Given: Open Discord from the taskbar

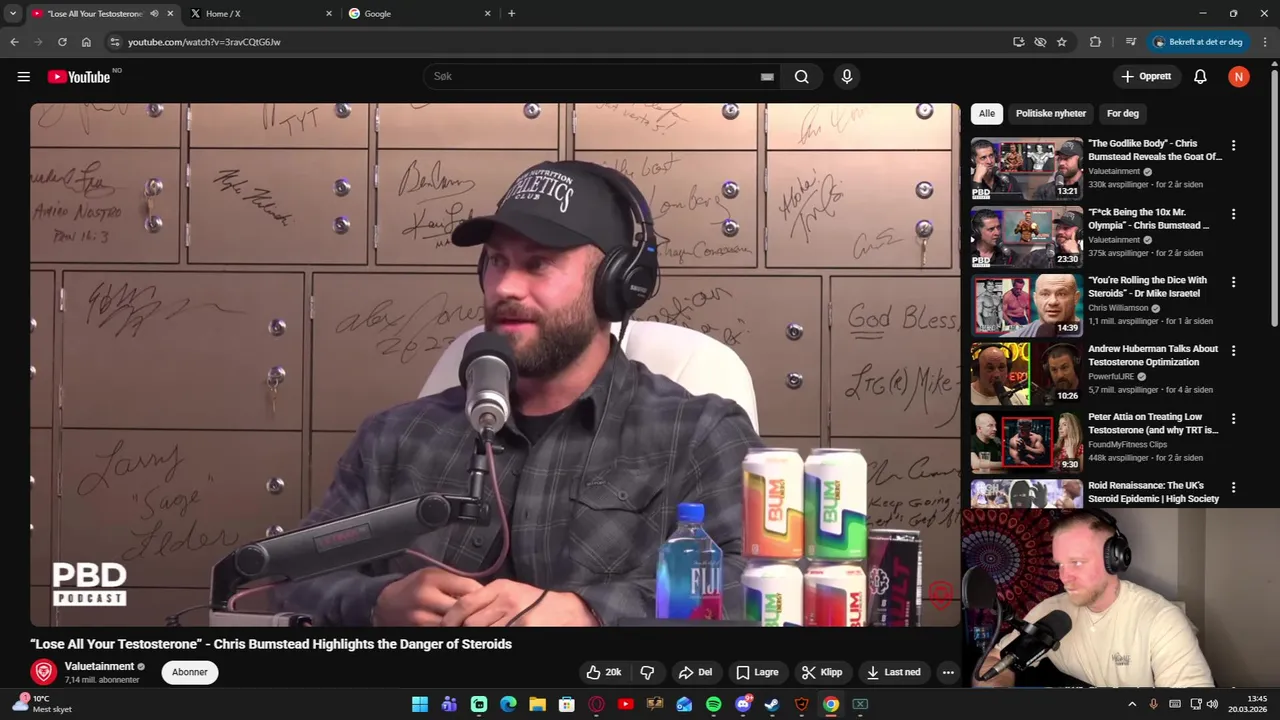Looking at the screenshot, I should 743,704.
